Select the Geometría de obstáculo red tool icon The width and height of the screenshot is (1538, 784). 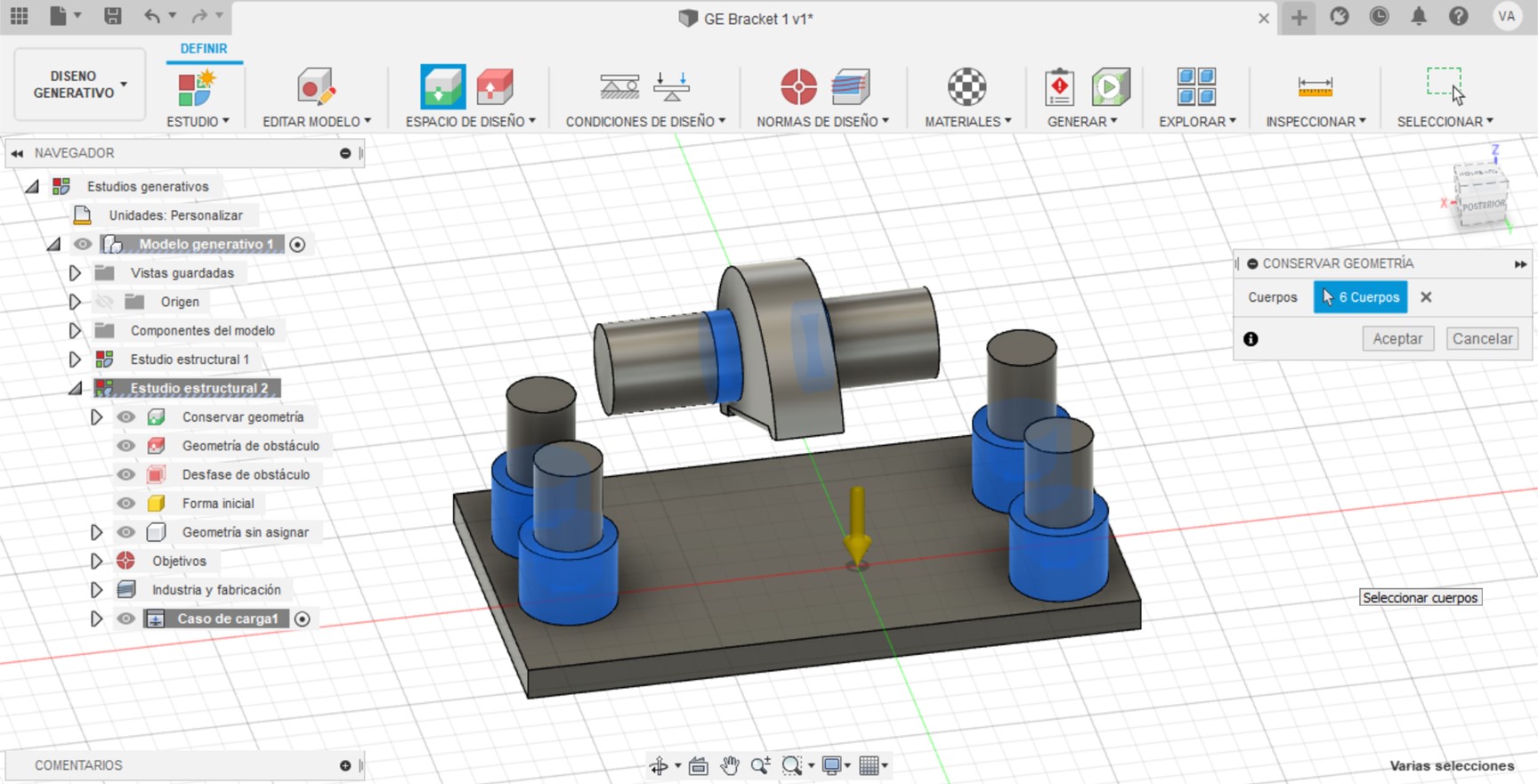495,87
